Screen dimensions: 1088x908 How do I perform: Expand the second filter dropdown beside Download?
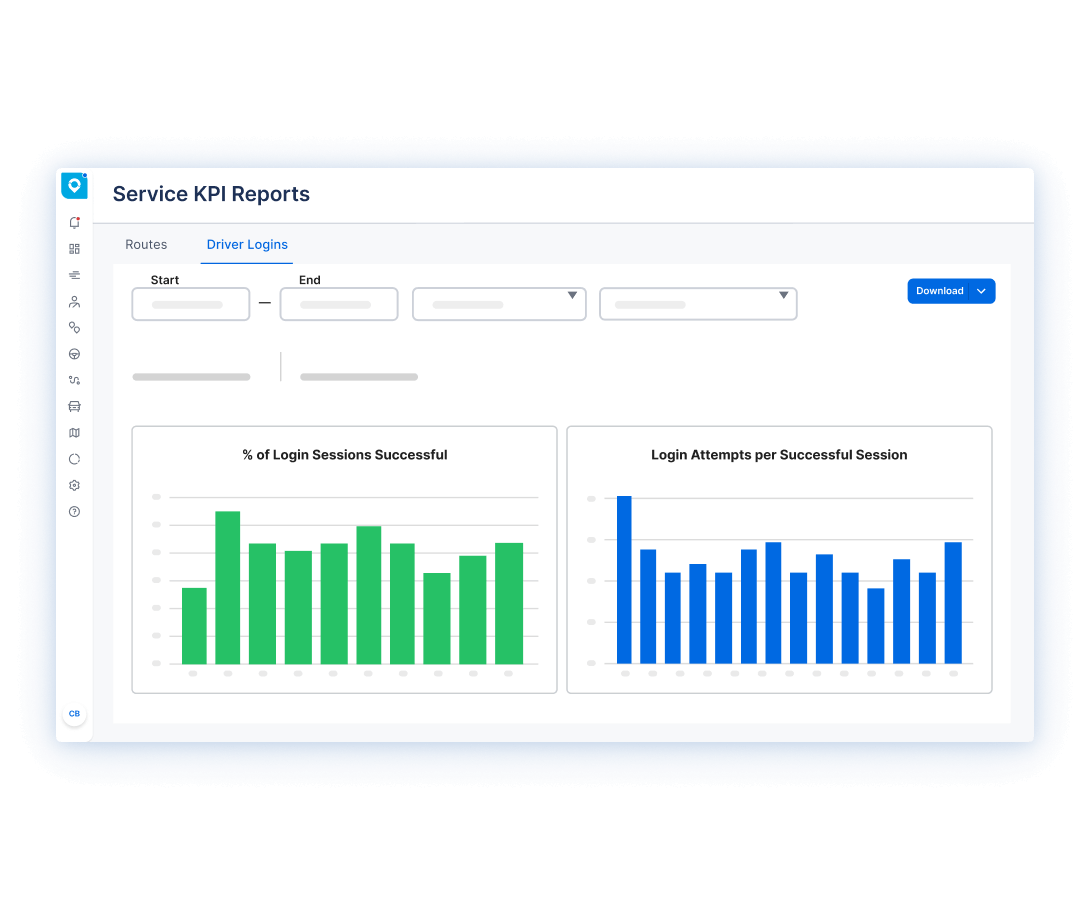[697, 304]
